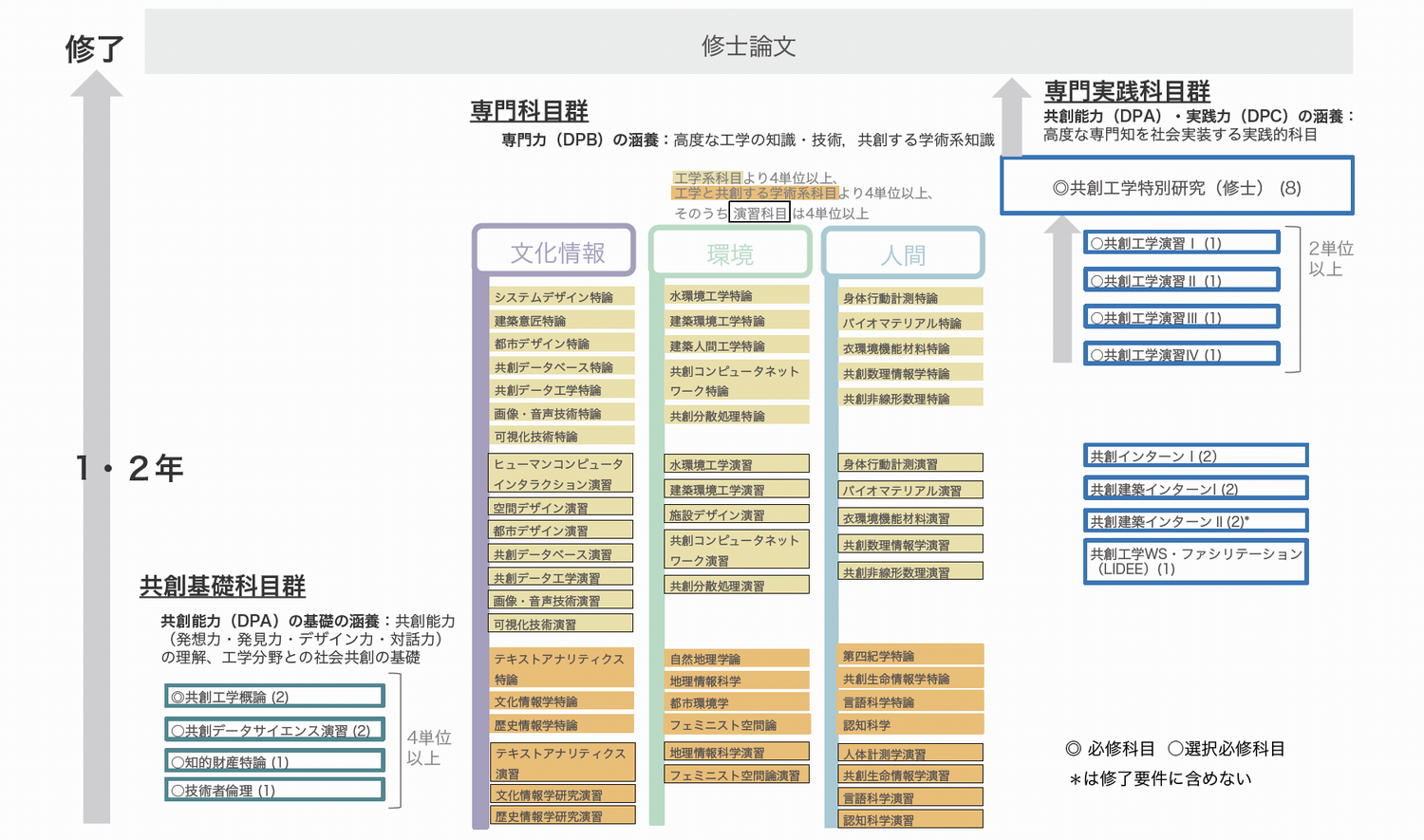1424x840 pixels.
Task: Click the yellow 工学系科目 legend highlight
Action: [707, 177]
